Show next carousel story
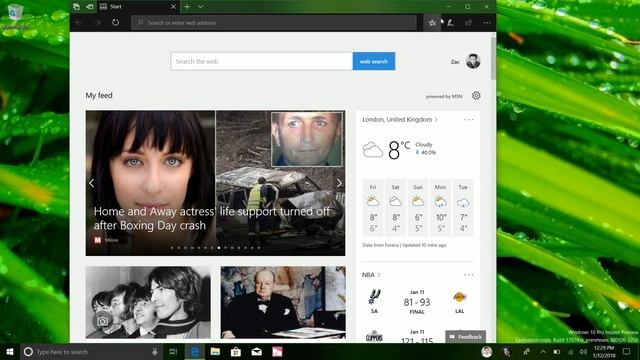Viewport: 640px width, 360px height. click(x=339, y=183)
